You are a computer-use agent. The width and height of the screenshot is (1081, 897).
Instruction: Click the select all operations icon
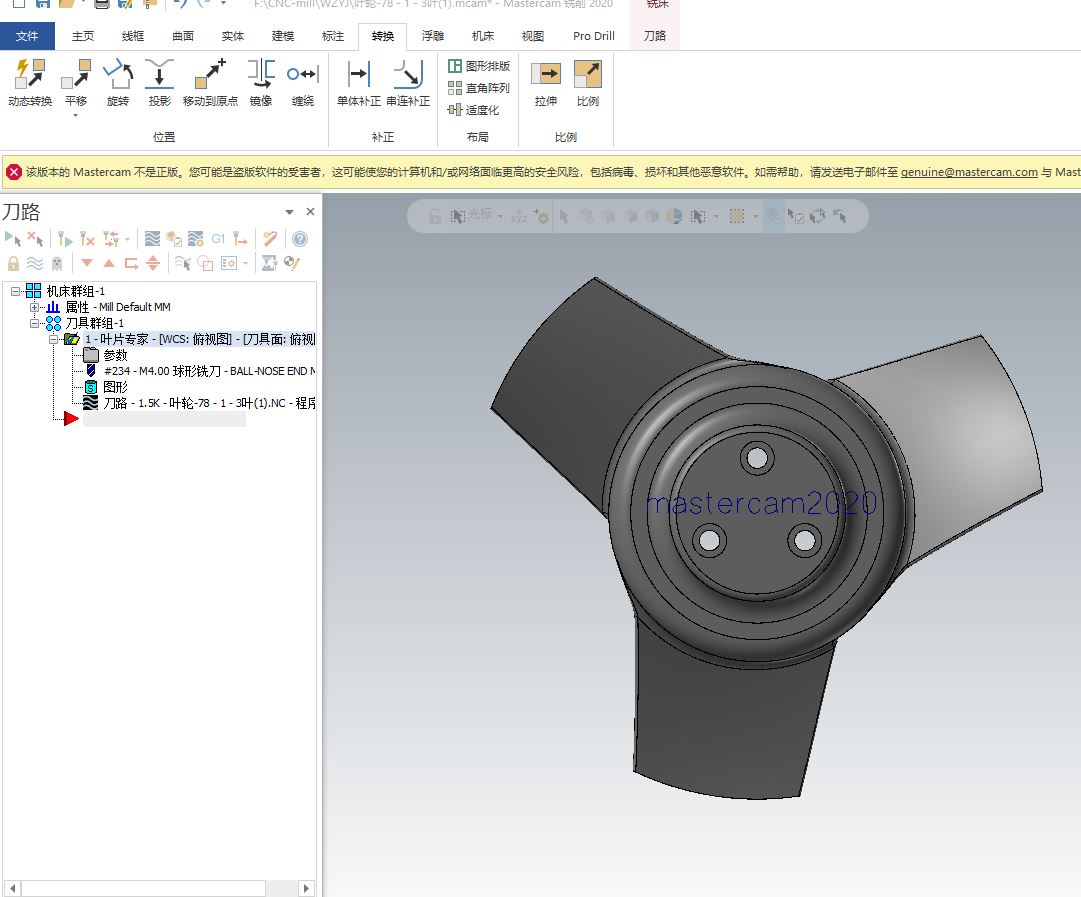click(x=12, y=239)
